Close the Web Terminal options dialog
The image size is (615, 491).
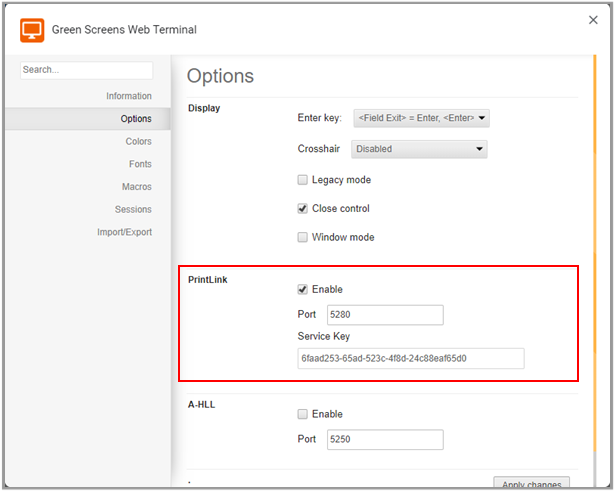tap(593, 20)
